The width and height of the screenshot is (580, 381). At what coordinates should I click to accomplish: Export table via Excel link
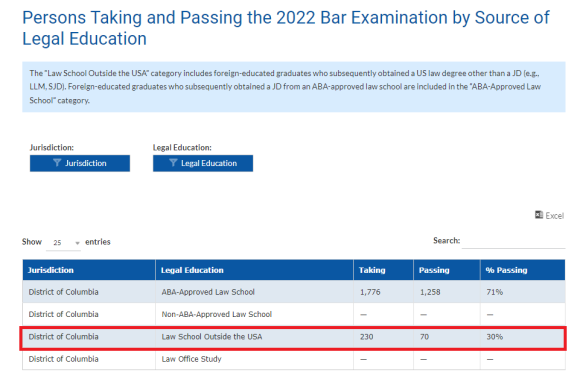pos(549,215)
